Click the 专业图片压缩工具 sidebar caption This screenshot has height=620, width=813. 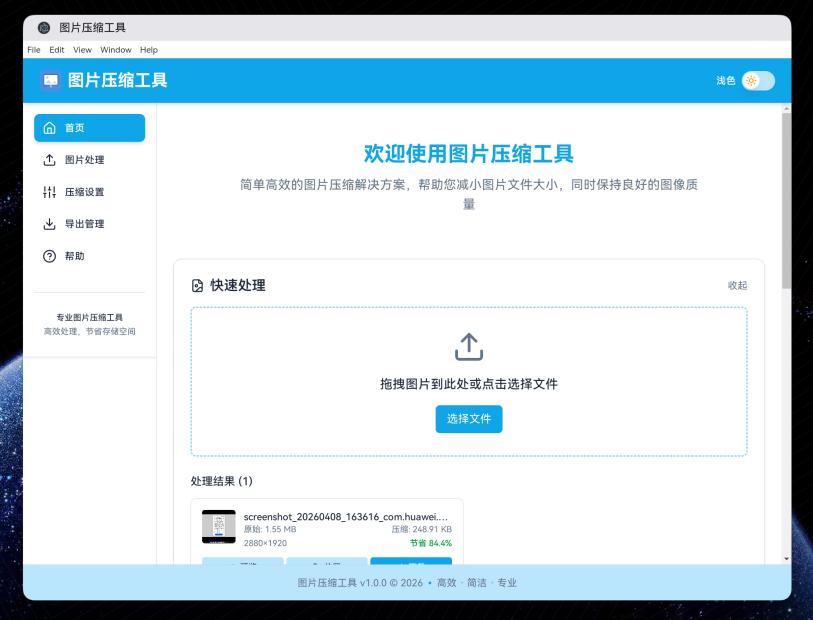tap(90, 318)
